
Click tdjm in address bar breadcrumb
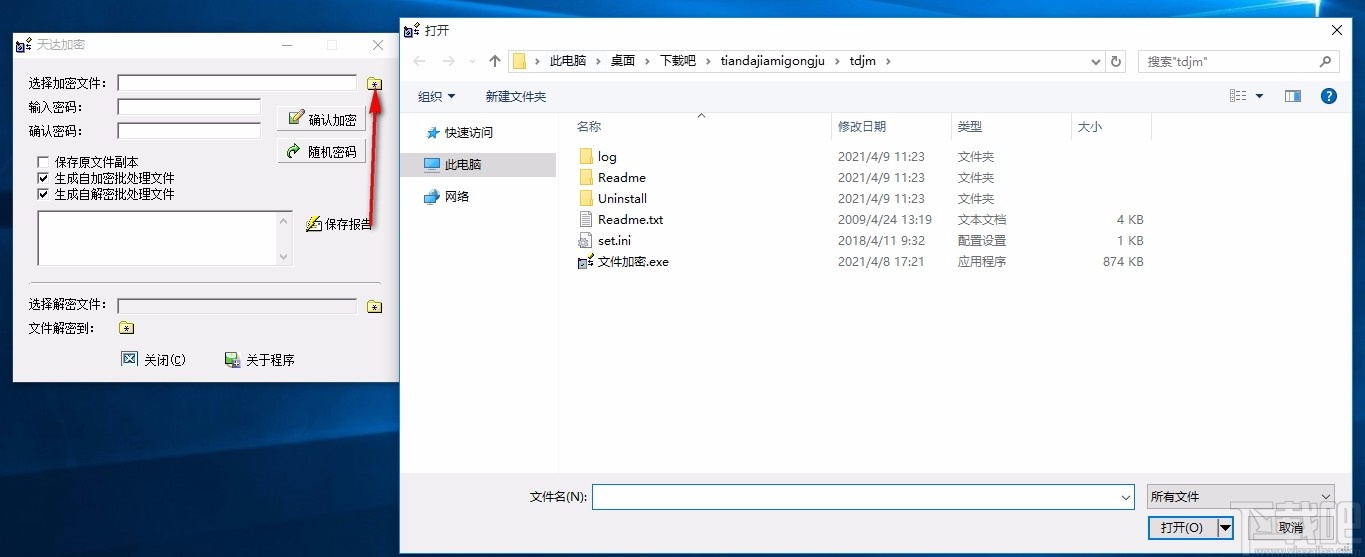pos(862,61)
